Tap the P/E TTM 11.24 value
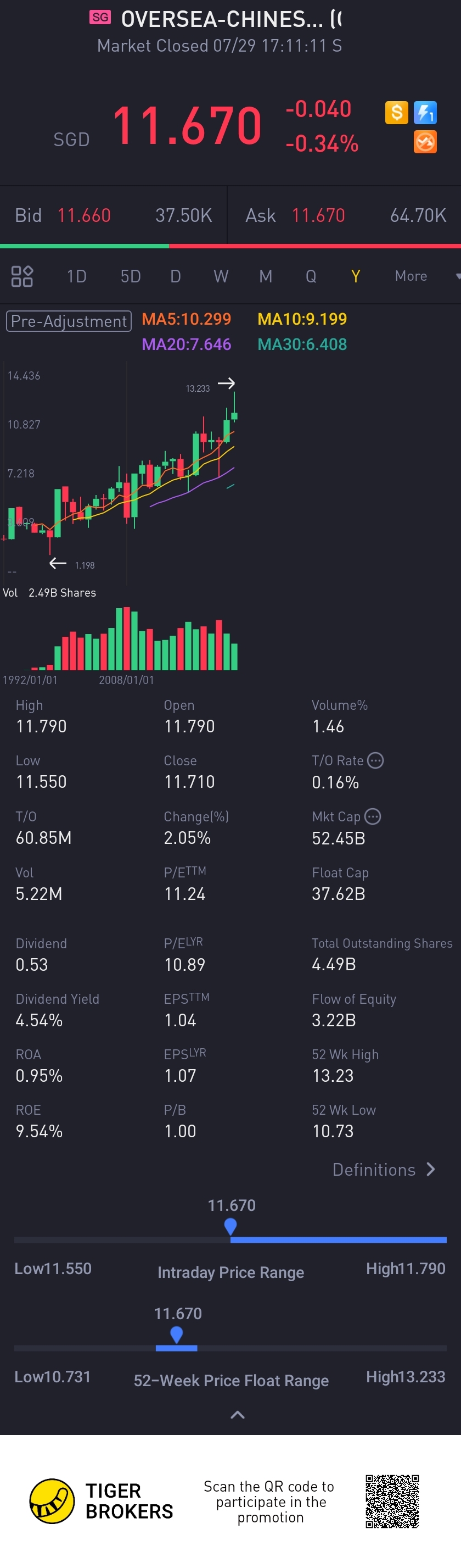The width and height of the screenshot is (461, 1568). 184,893
